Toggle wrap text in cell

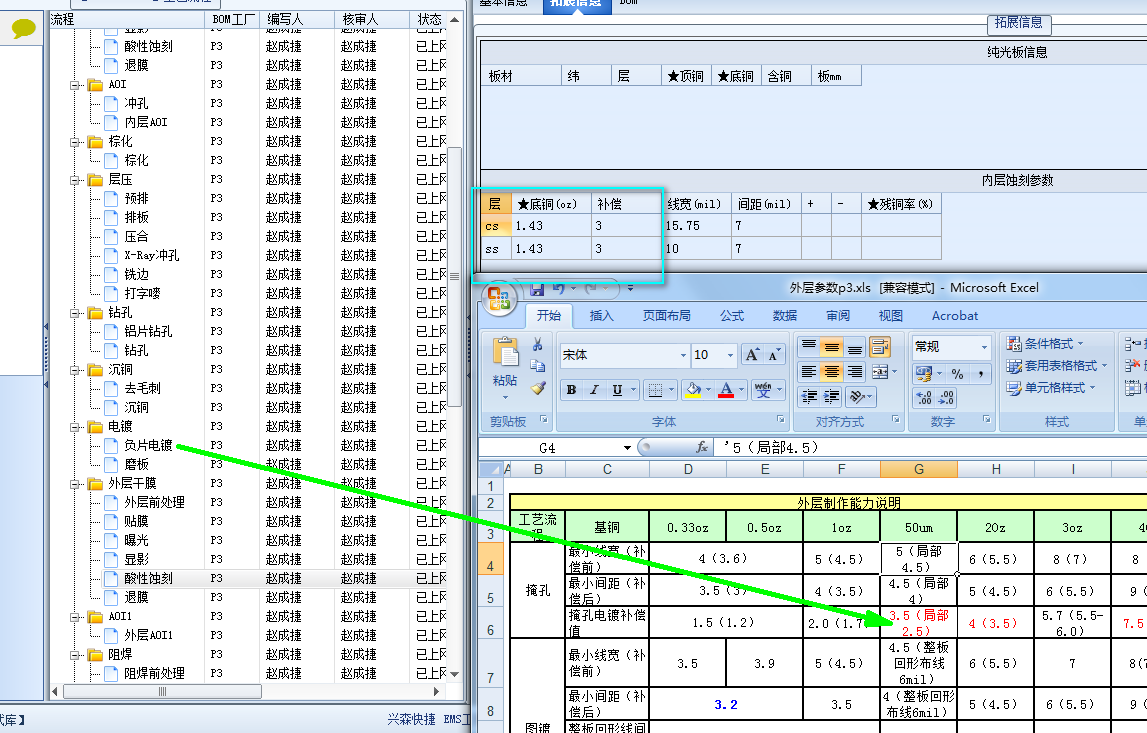click(880, 347)
